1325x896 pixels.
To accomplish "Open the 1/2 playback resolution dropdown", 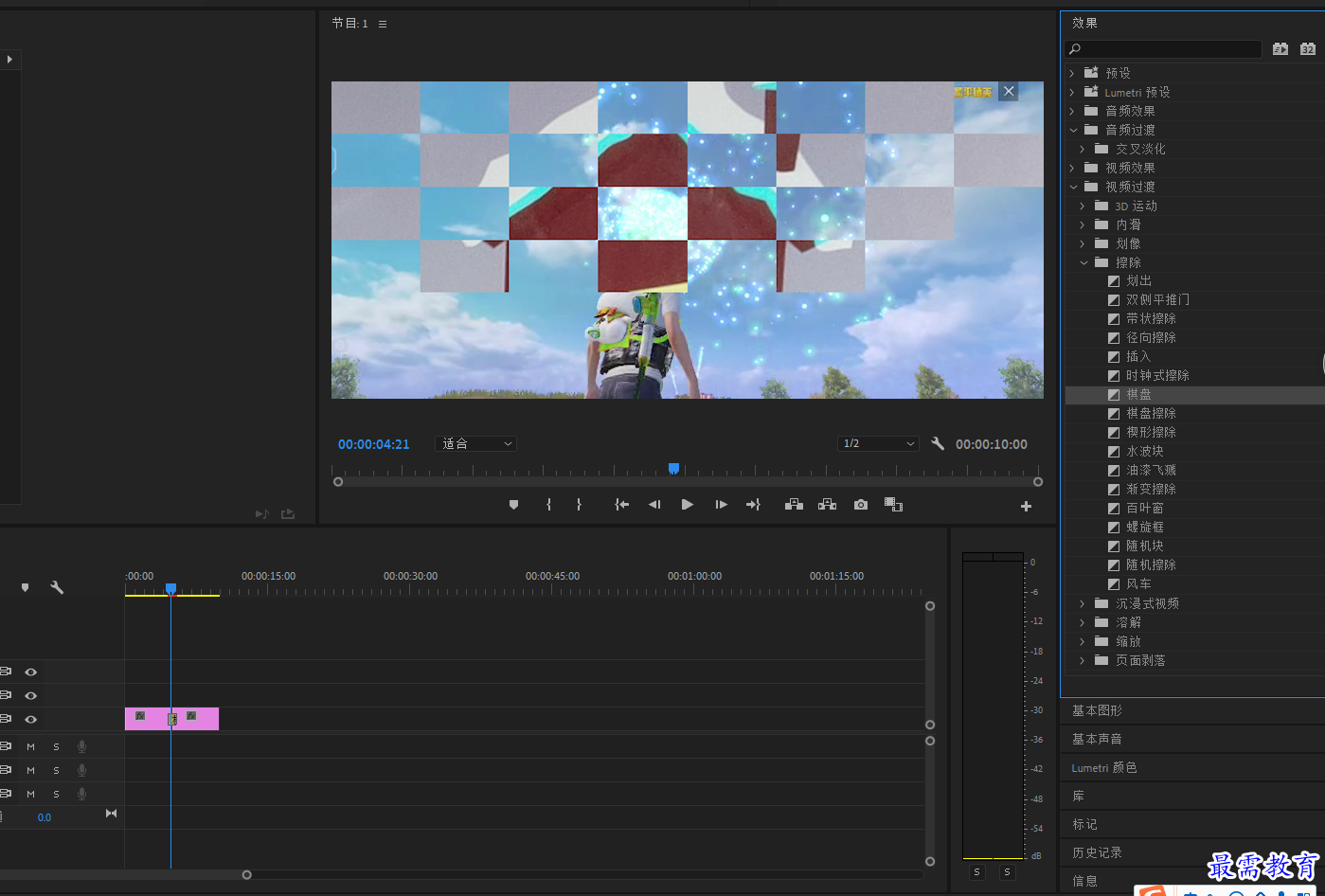I will [878, 443].
